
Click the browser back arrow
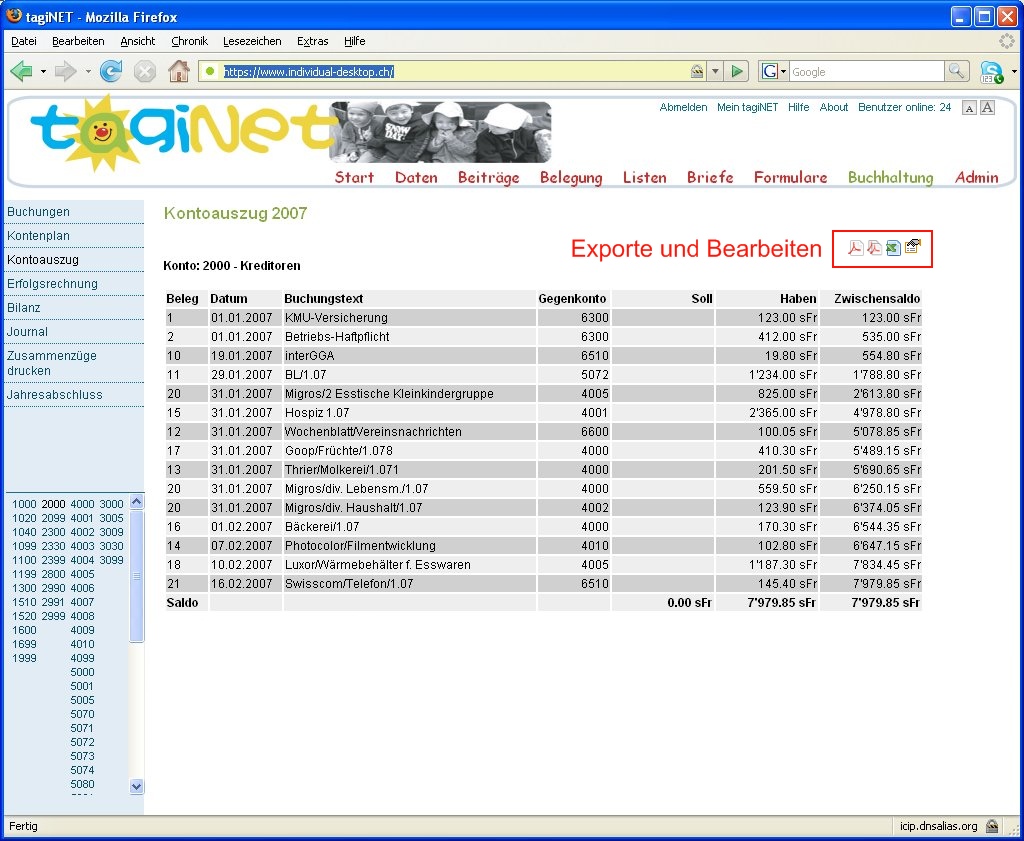[22, 71]
